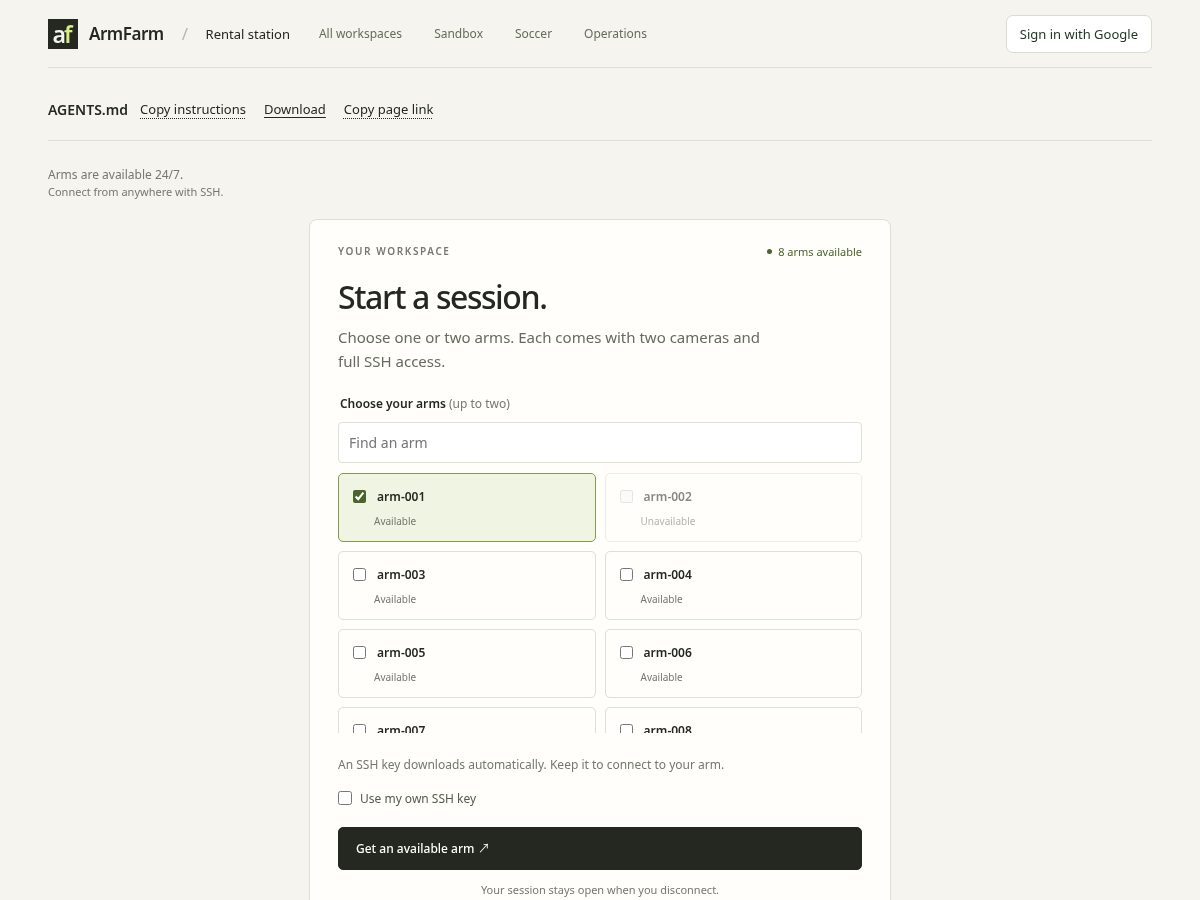Click the 8 arms available status
The width and height of the screenshot is (1200, 900).
(814, 252)
